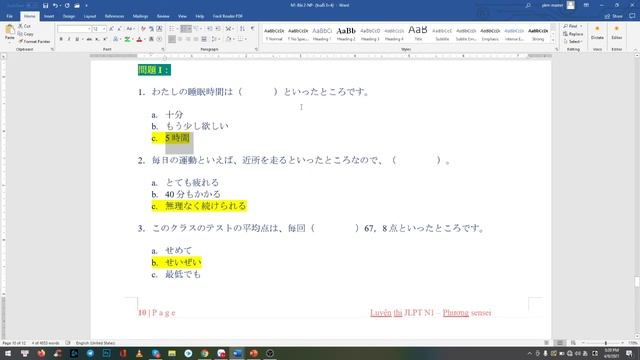Show paragraph marks with the pilcrow icon
Image resolution: width=640 pixels, height=360 pixels.
point(253,29)
